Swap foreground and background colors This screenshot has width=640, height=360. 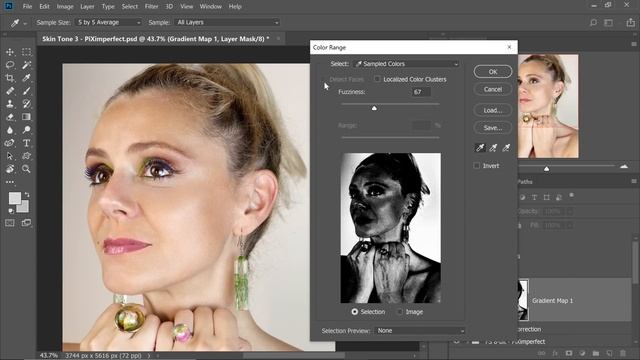[27, 194]
